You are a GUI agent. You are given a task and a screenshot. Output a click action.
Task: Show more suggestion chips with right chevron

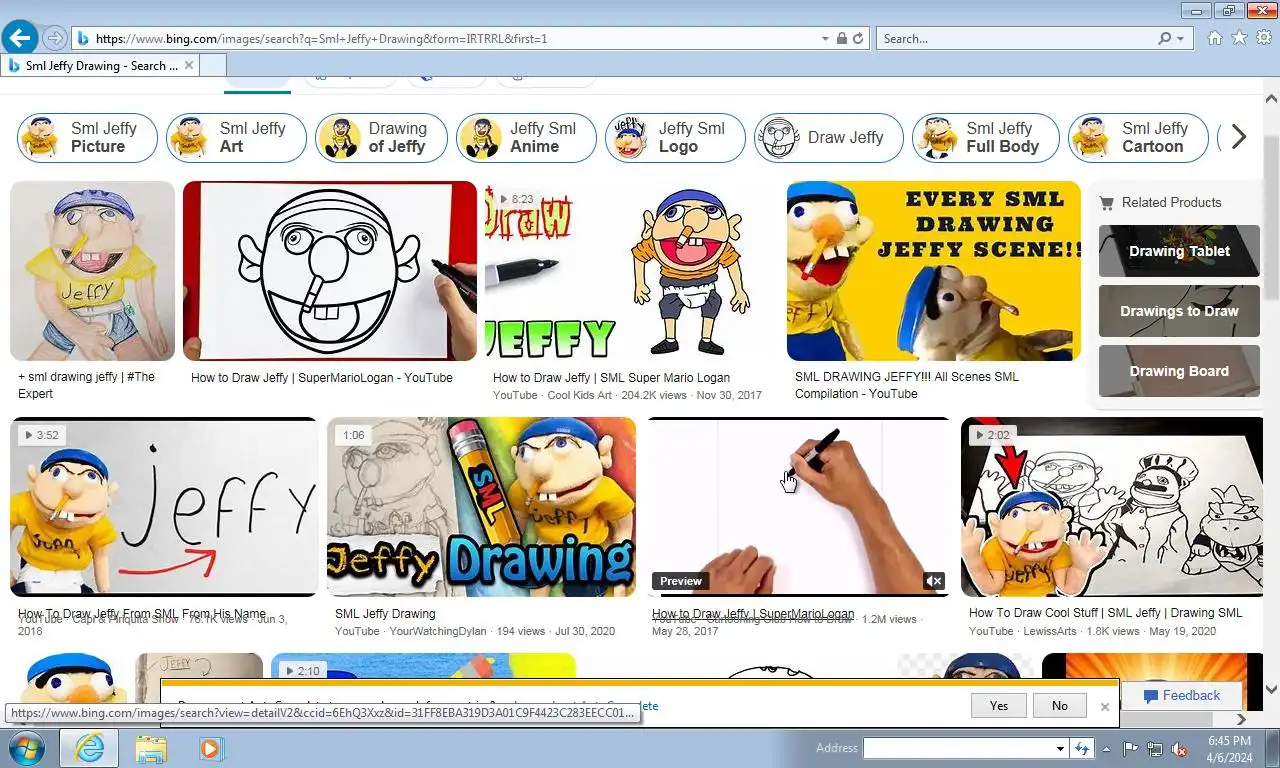(x=1239, y=137)
